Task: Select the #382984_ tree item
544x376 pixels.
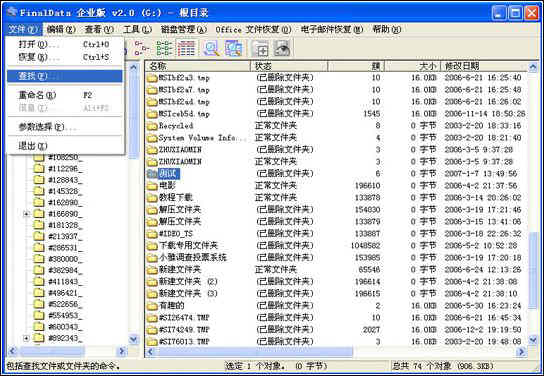Action: (x=65, y=270)
